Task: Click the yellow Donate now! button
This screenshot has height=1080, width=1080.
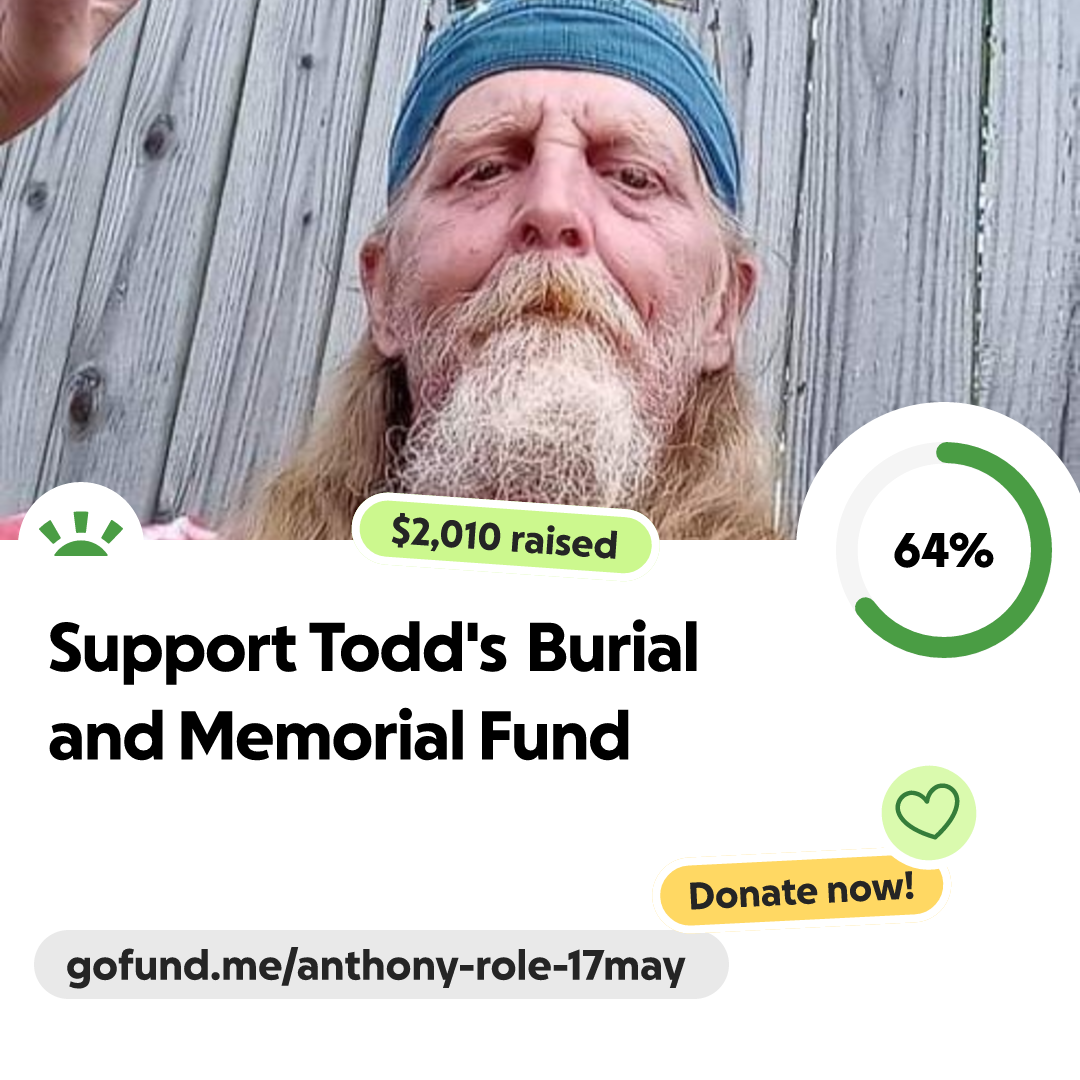Action: pyautogui.click(x=801, y=891)
